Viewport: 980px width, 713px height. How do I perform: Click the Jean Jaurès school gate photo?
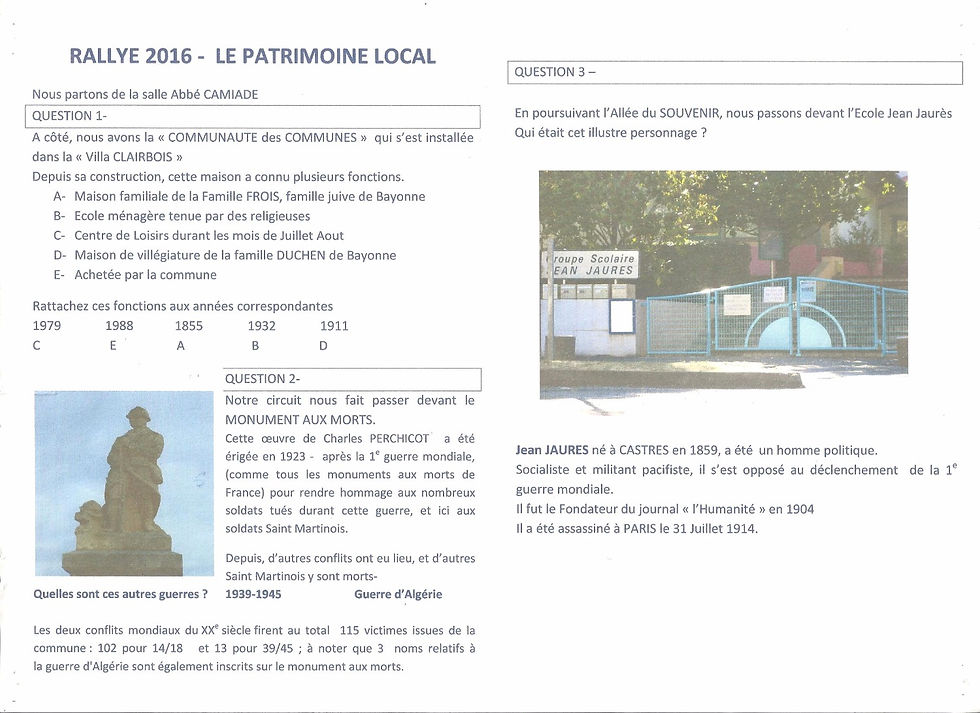[723, 284]
